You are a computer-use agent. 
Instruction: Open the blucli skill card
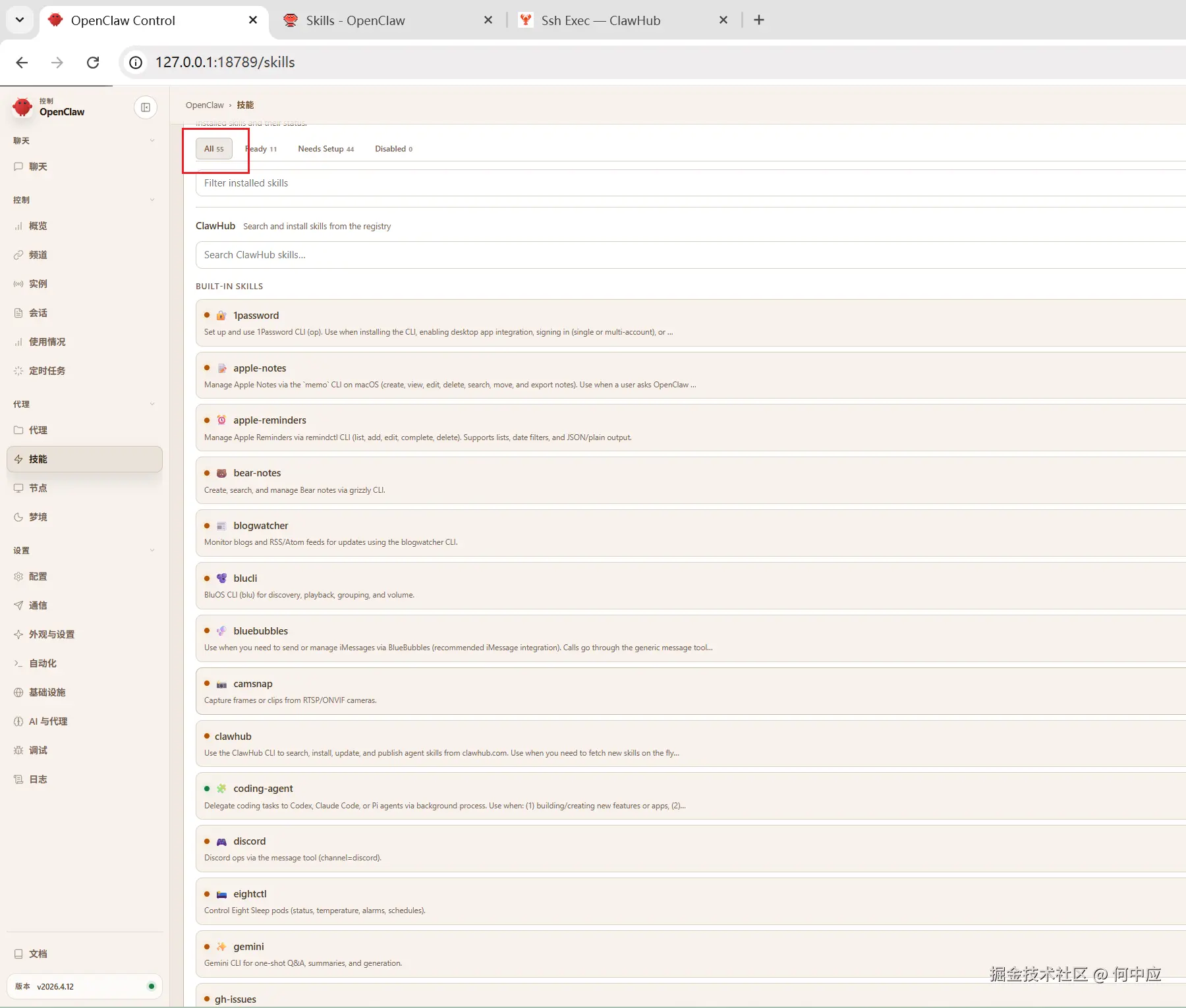691,586
